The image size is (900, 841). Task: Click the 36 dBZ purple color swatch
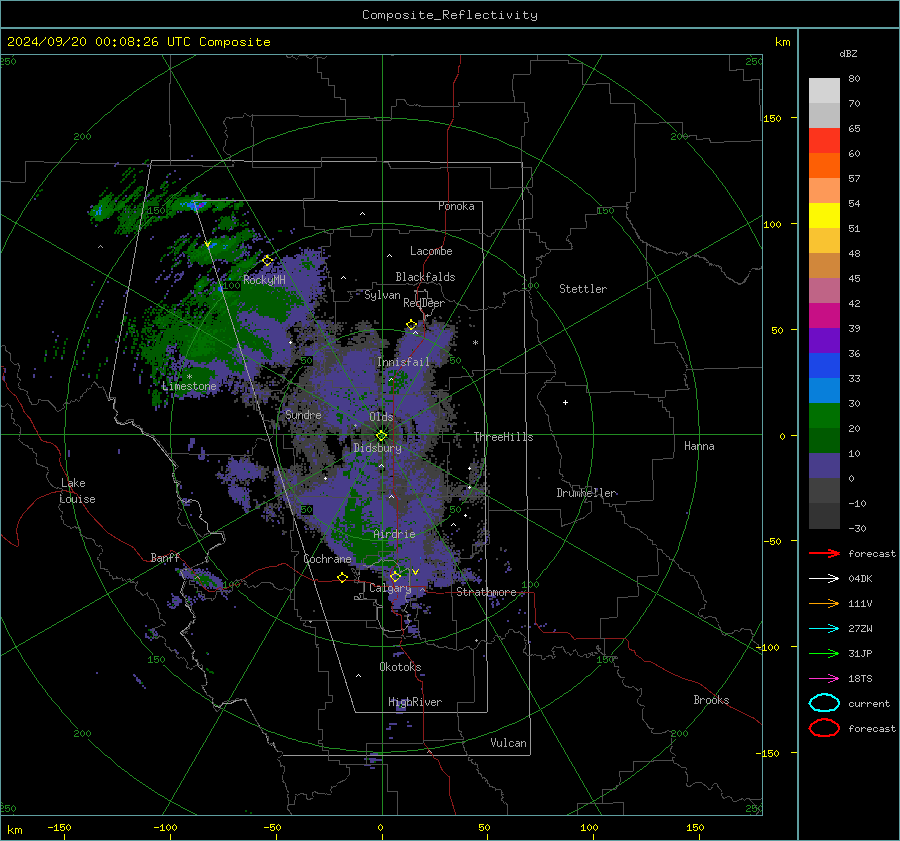click(x=824, y=340)
